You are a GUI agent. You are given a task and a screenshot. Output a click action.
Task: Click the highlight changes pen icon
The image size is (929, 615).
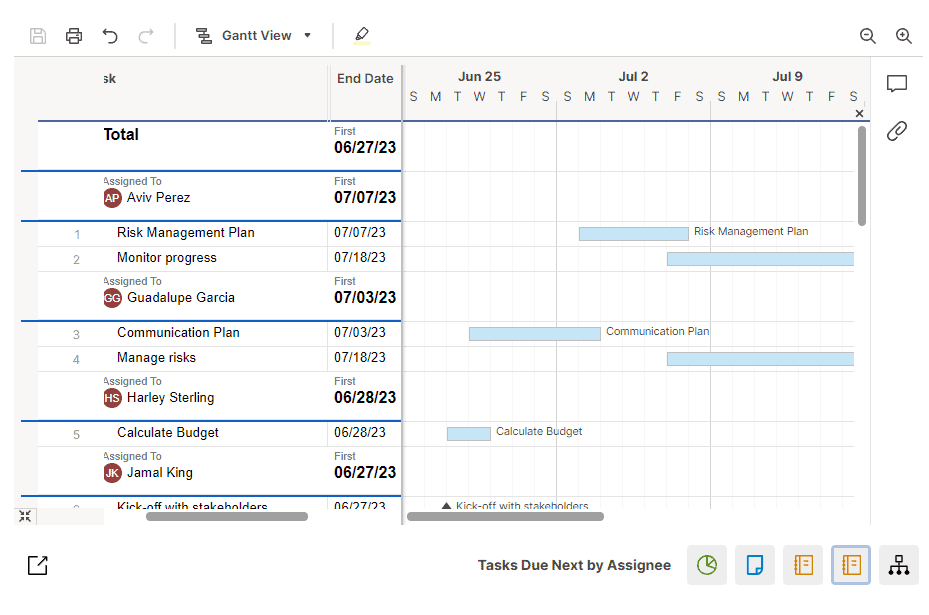point(361,36)
